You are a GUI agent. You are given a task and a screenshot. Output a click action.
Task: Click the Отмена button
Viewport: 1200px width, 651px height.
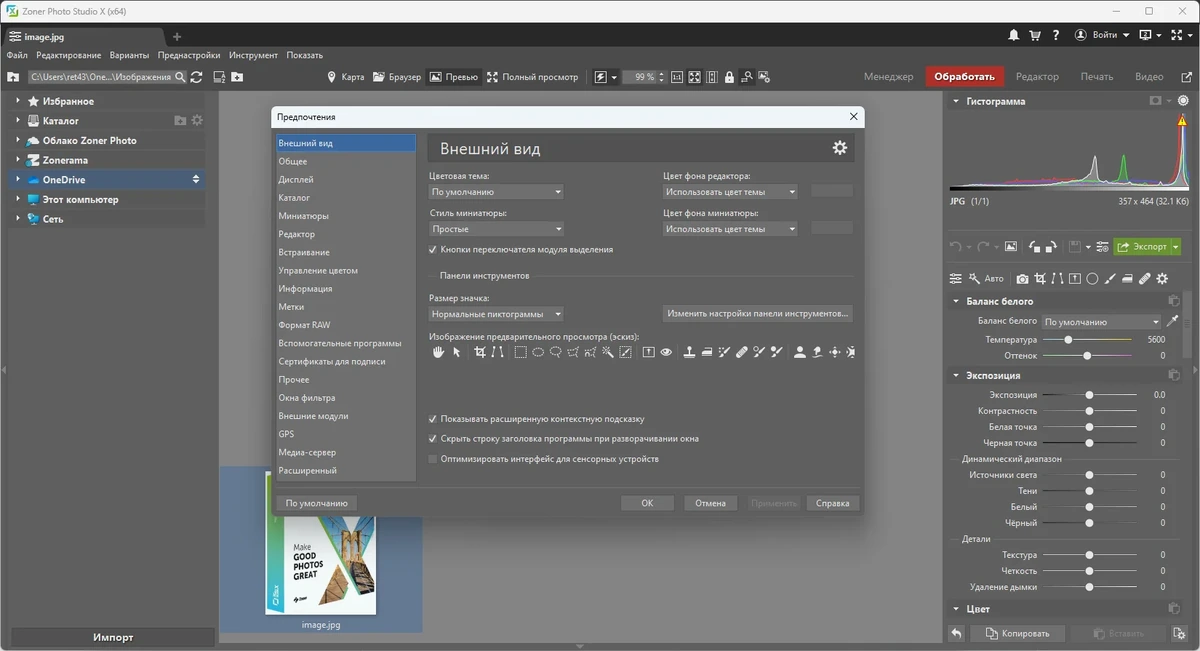tap(711, 503)
